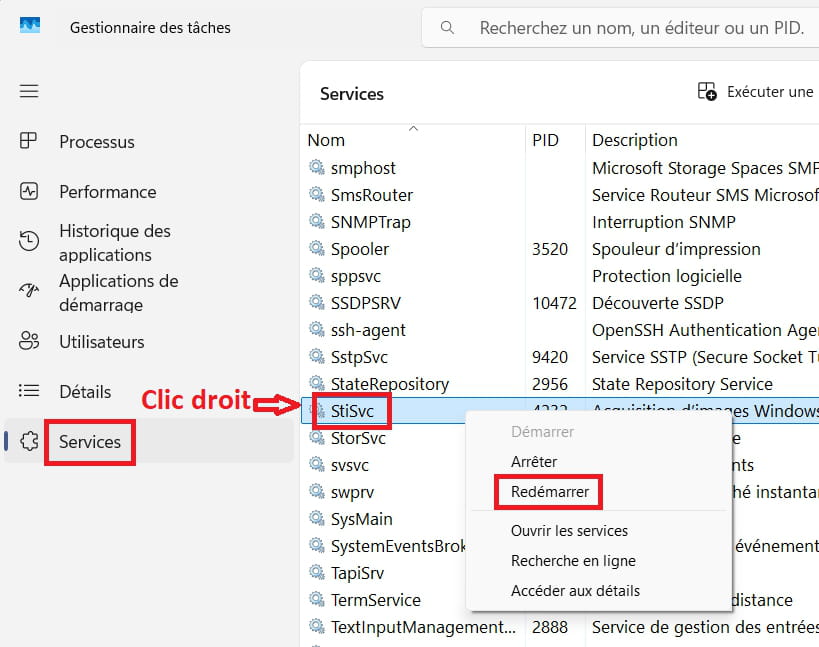819x647 pixels.
Task: Click PID value 3520
Action: pyautogui.click(x=549, y=249)
